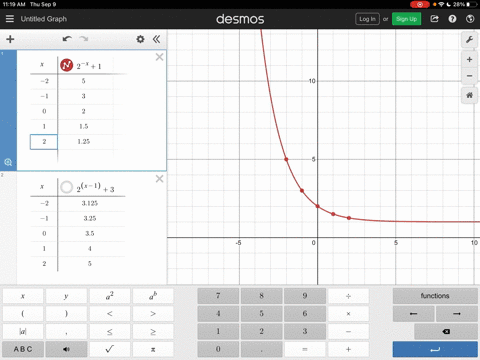Screen dimensions: 480x360
Task: Tap the square root key
Action: click(x=110, y=349)
